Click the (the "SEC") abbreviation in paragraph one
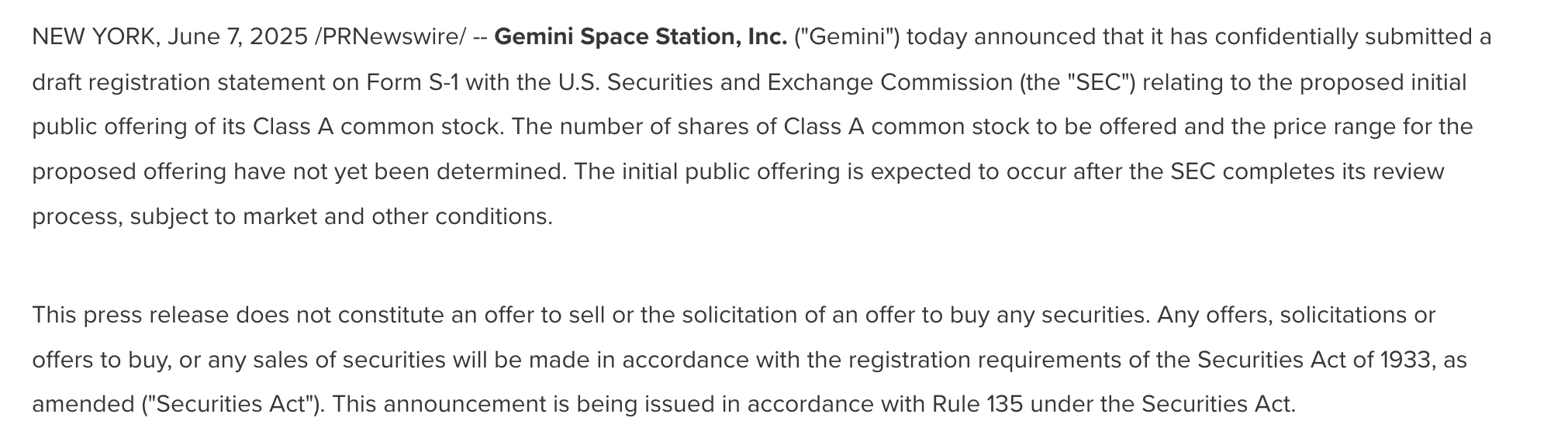The height and width of the screenshot is (445, 1568). tap(1078, 82)
